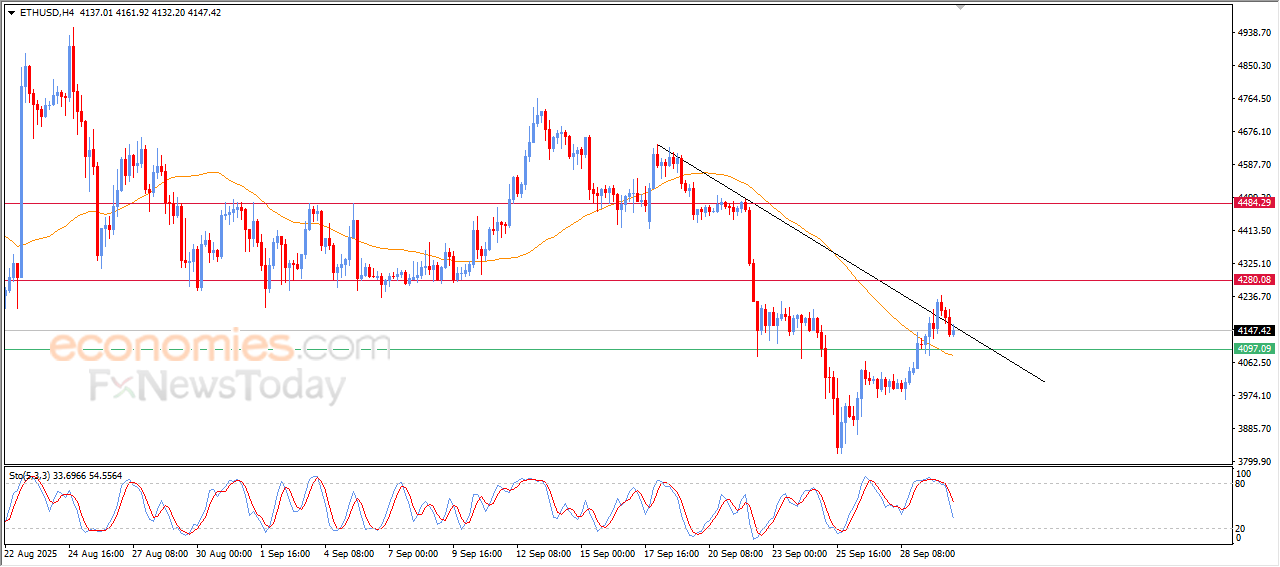Click the stochastic scale value 20
Image resolution: width=1280 pixels, height=567 pixels.
pos(1242,528)
